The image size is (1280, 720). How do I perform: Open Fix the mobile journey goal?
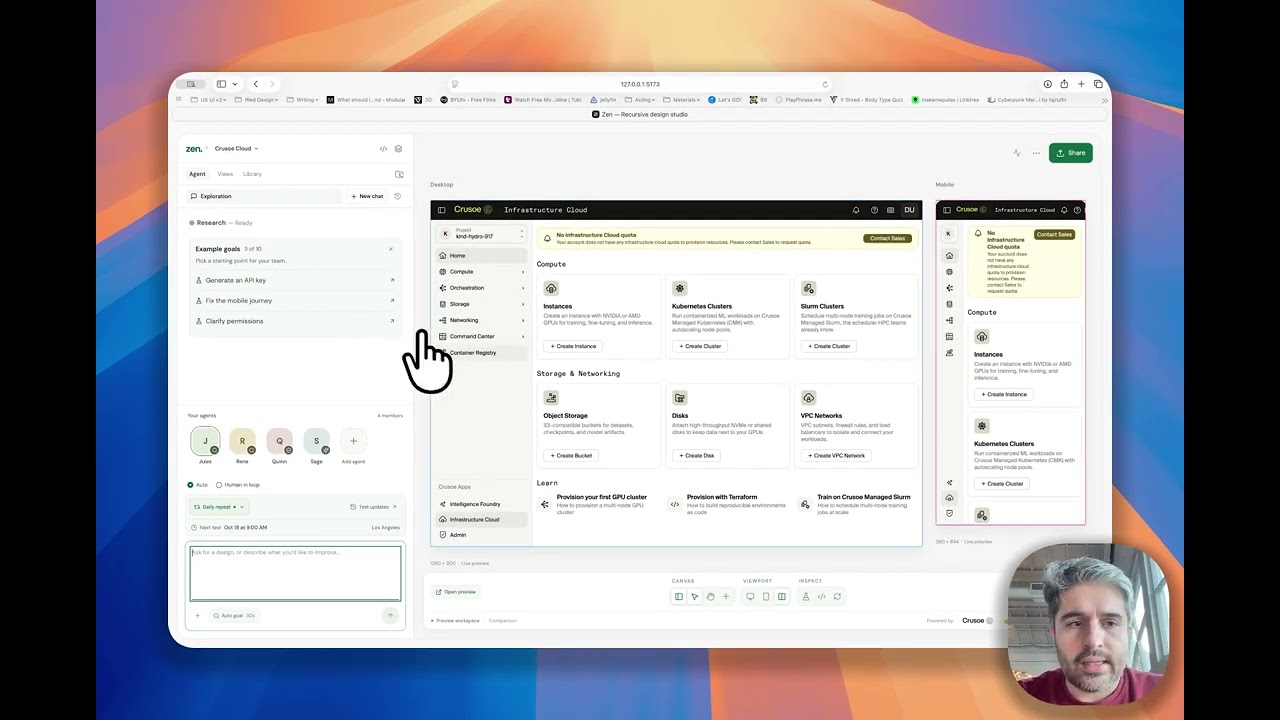coord(295,301)
